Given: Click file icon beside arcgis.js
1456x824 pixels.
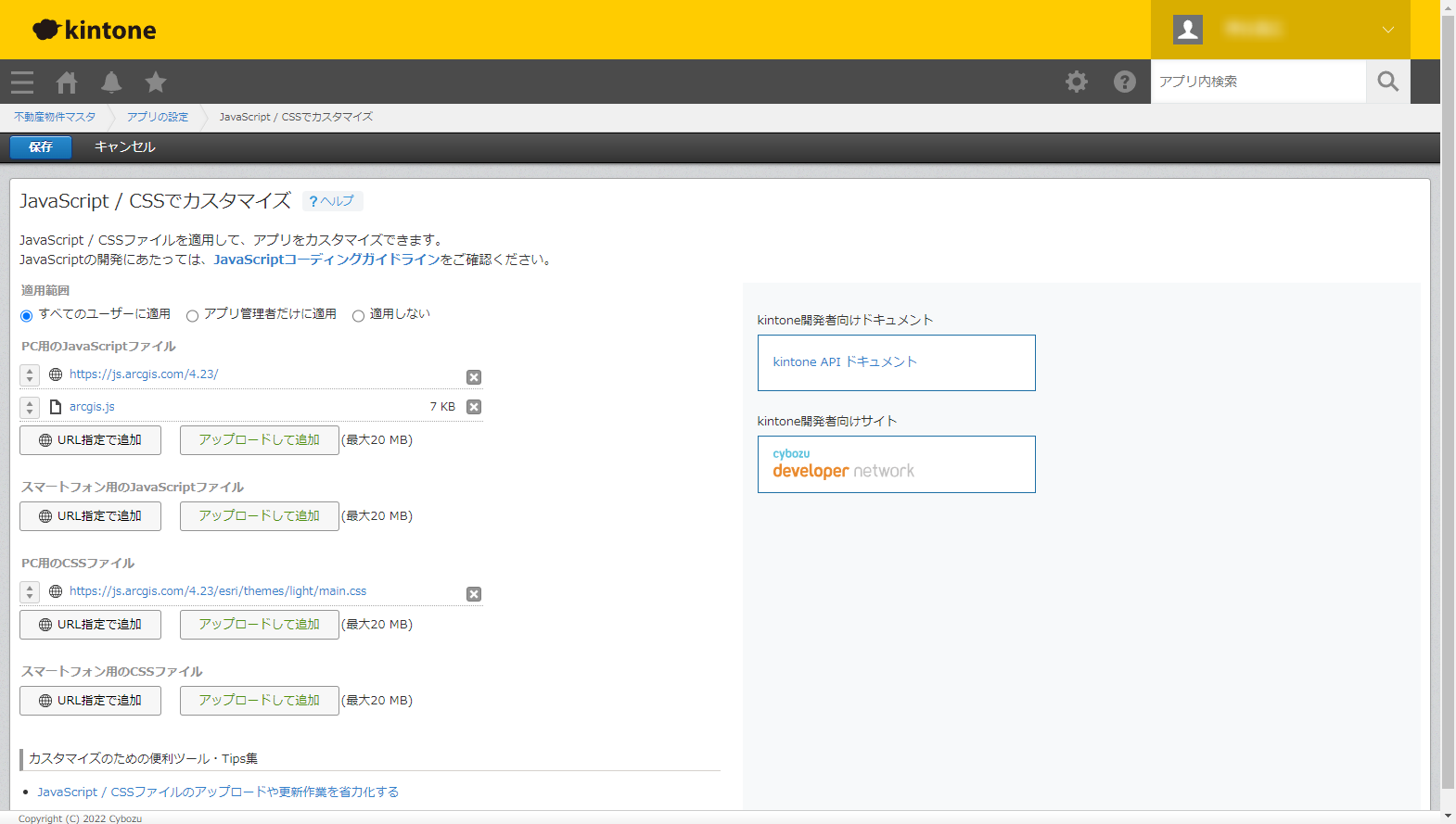Looking at the screenshot, I should click(x=56, y=407).
